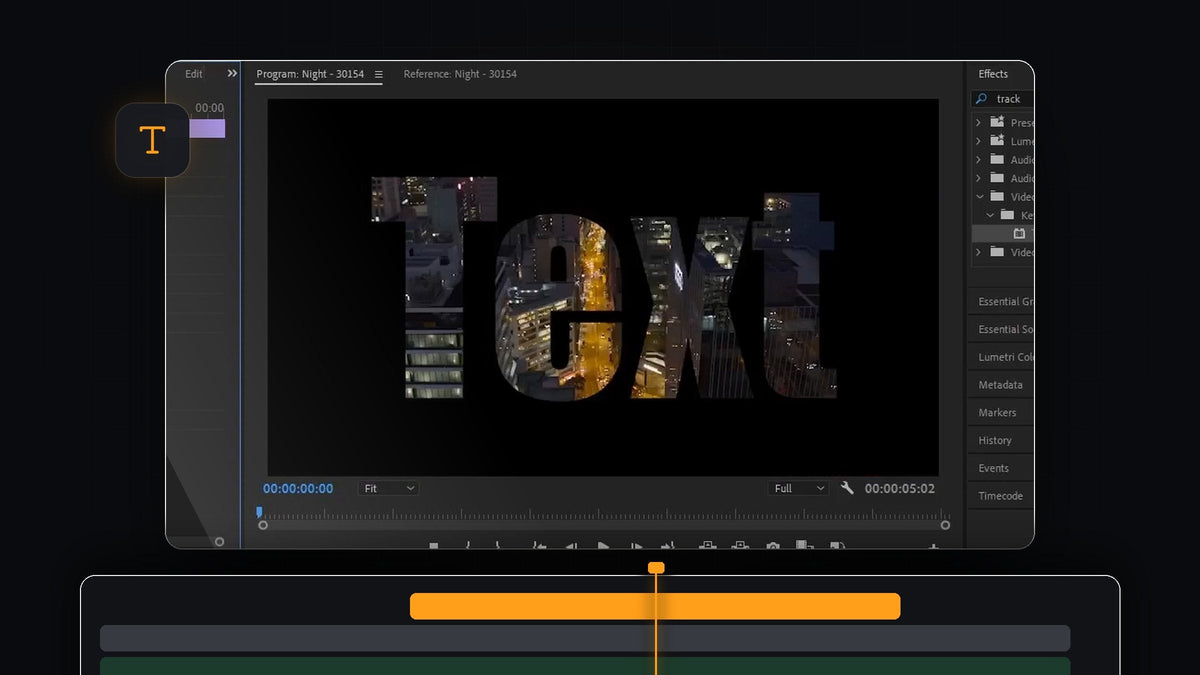The width and height of the screenshot is (1200, 675).
Task: Step forward one frame
Action: pyautogui.click(x=636, y=546)
